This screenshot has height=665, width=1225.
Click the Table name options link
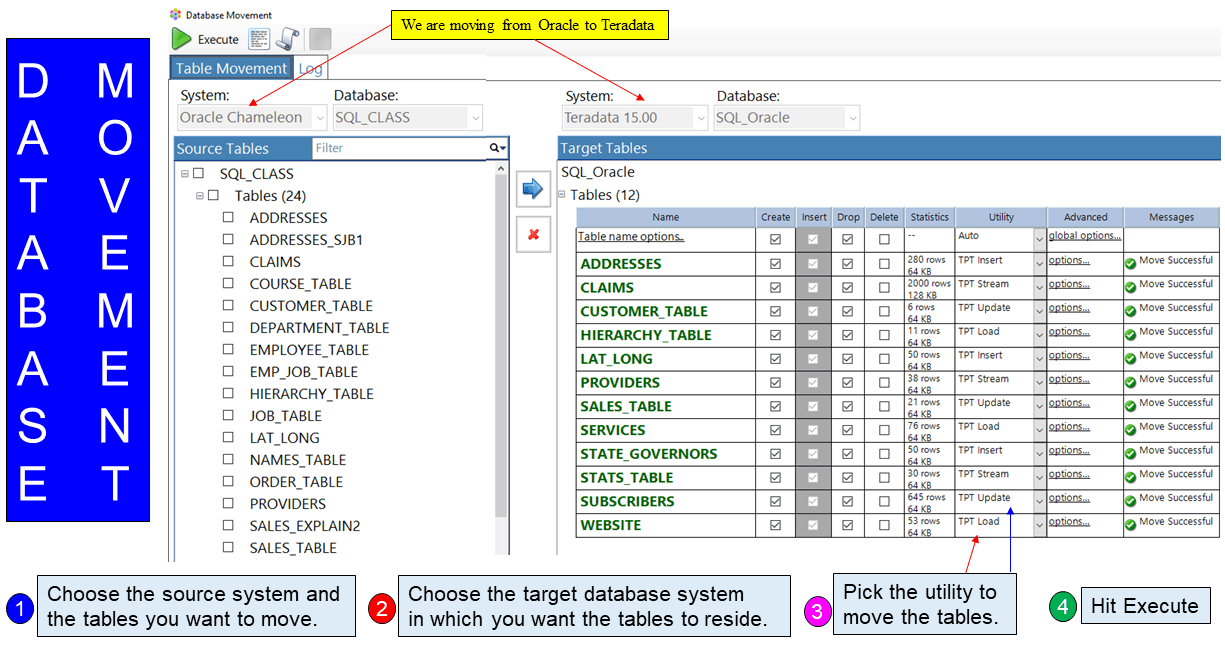[631, 237]
